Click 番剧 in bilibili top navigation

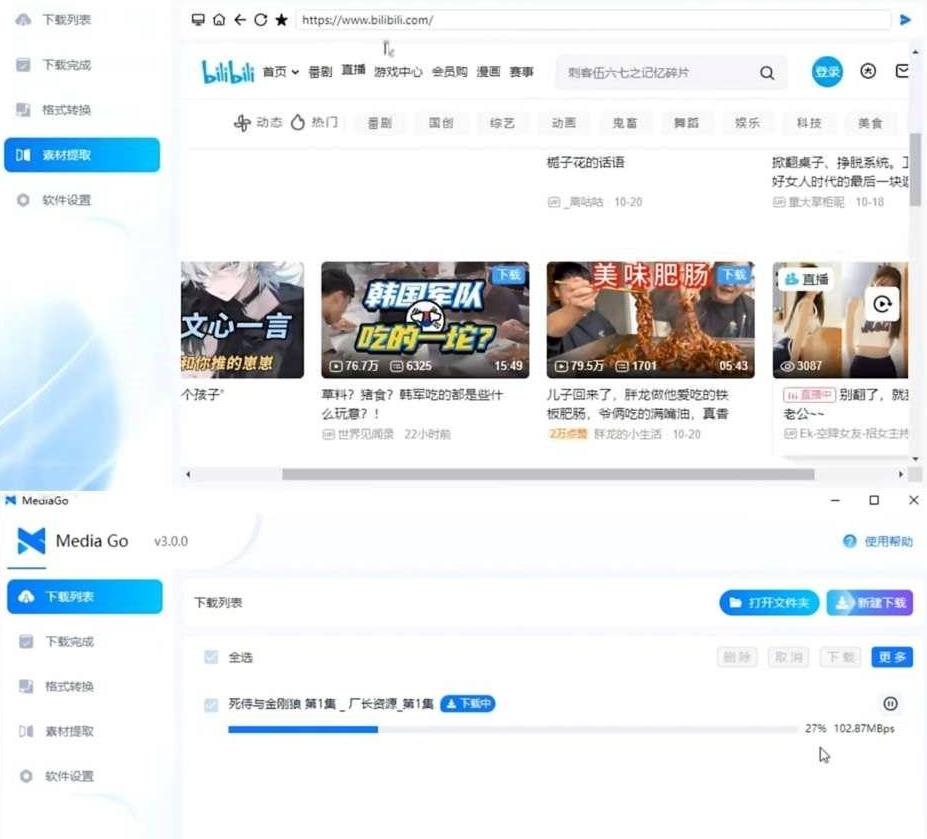[320, 72]
